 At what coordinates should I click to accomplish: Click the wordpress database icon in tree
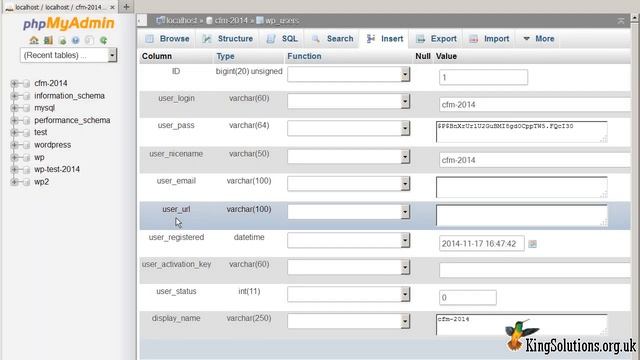(27, 145)
